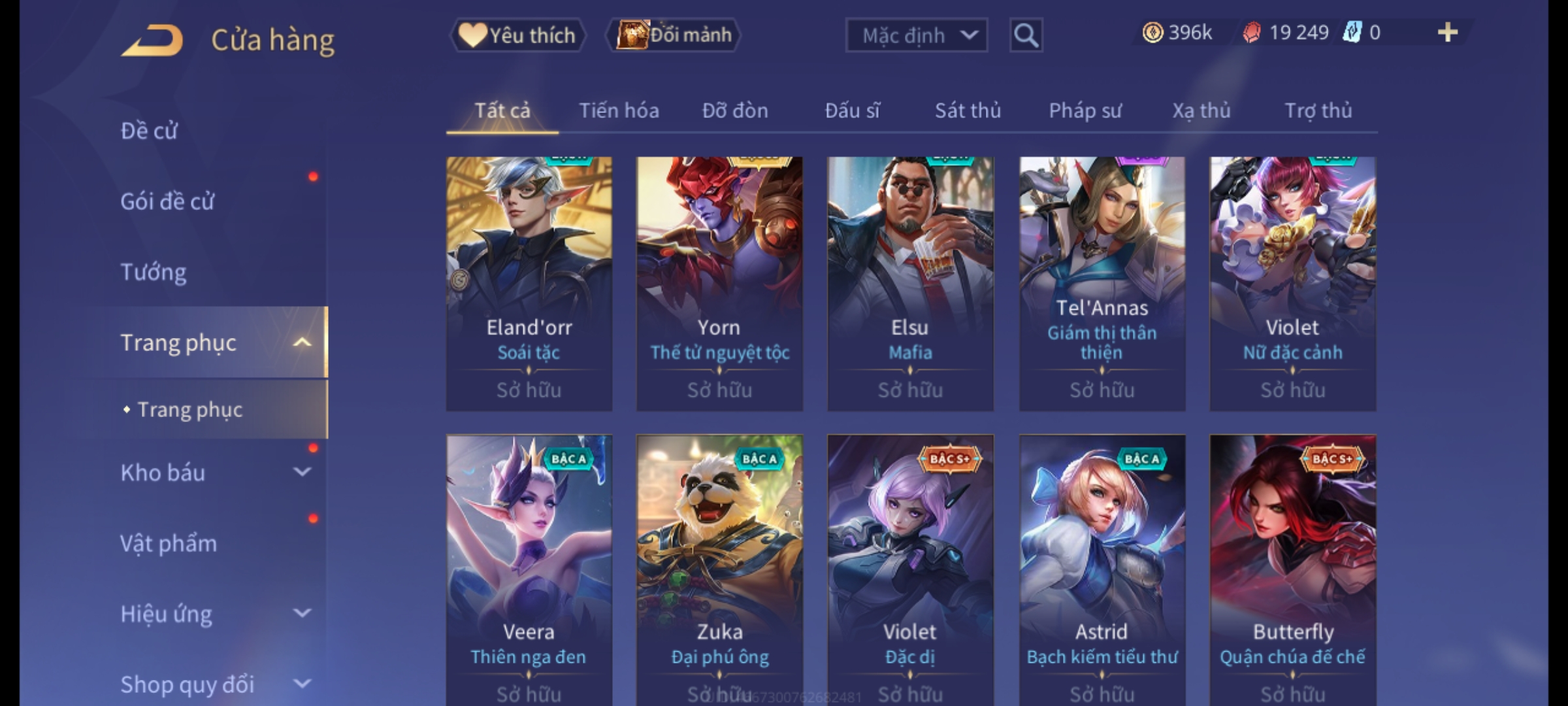
Task: Tap the plus icon to add currency
Action: pyautogui.click(x=1448, y=33)
